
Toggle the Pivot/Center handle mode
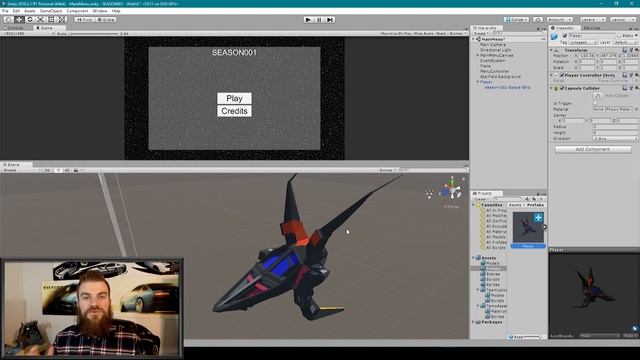tap(84, 20)
